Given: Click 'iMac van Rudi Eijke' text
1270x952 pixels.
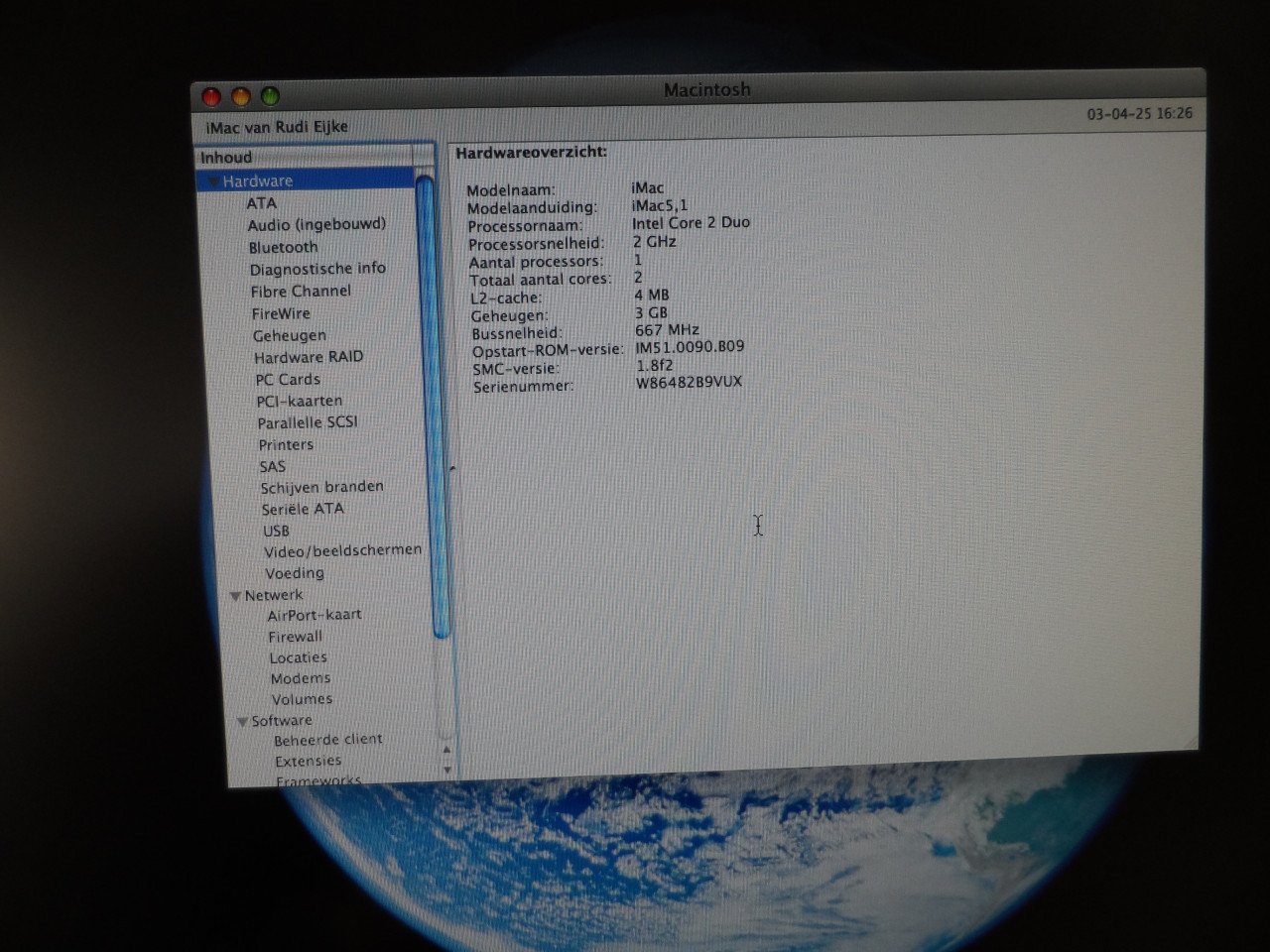Looking at the screenshot, I should [x=277, y=127].
